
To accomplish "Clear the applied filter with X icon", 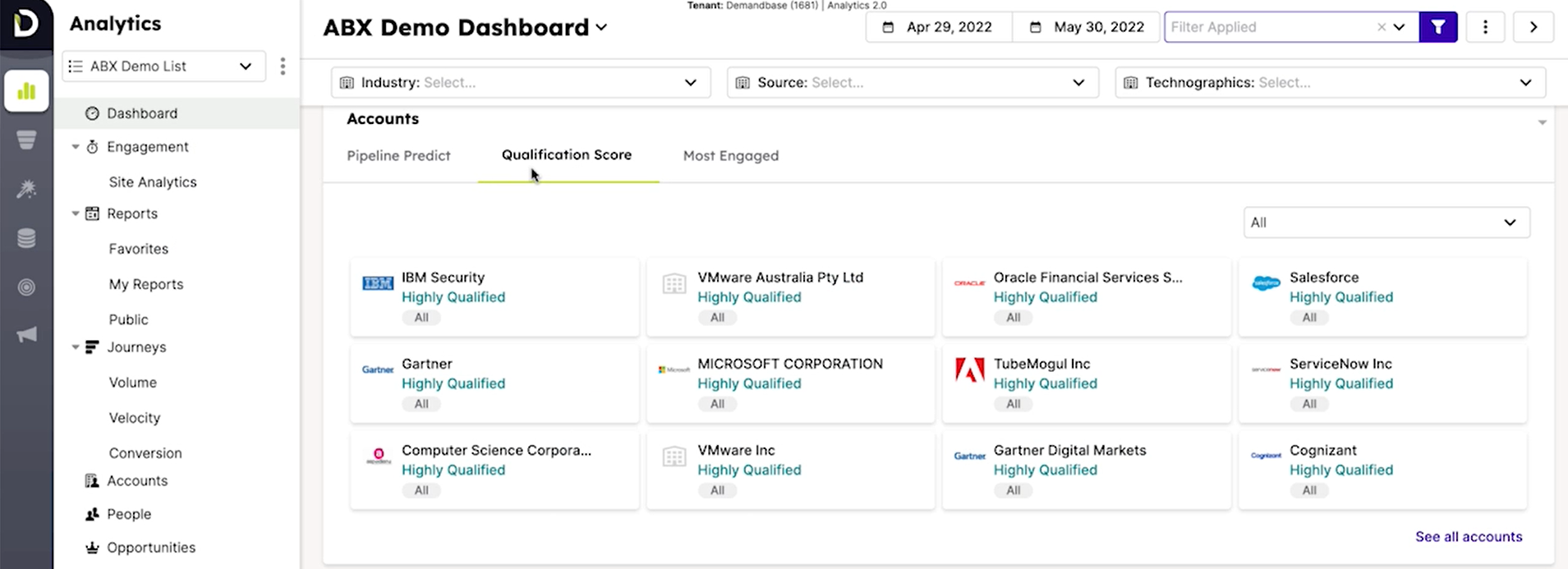I will point(1381,27).
